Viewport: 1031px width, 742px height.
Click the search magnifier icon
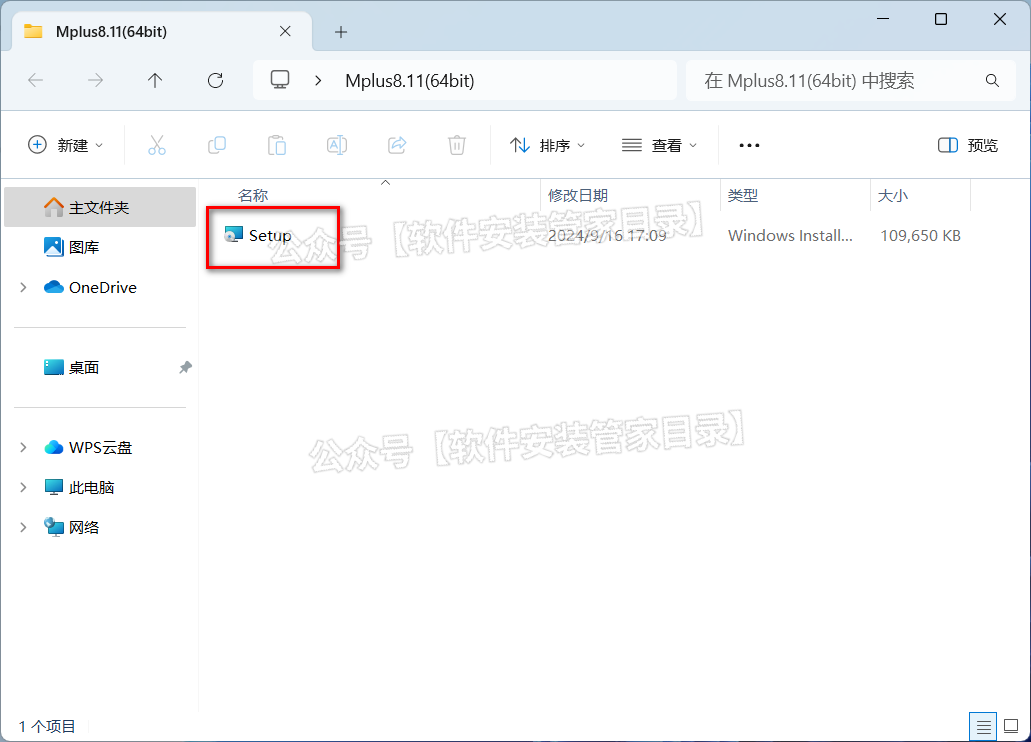[992, 80]
